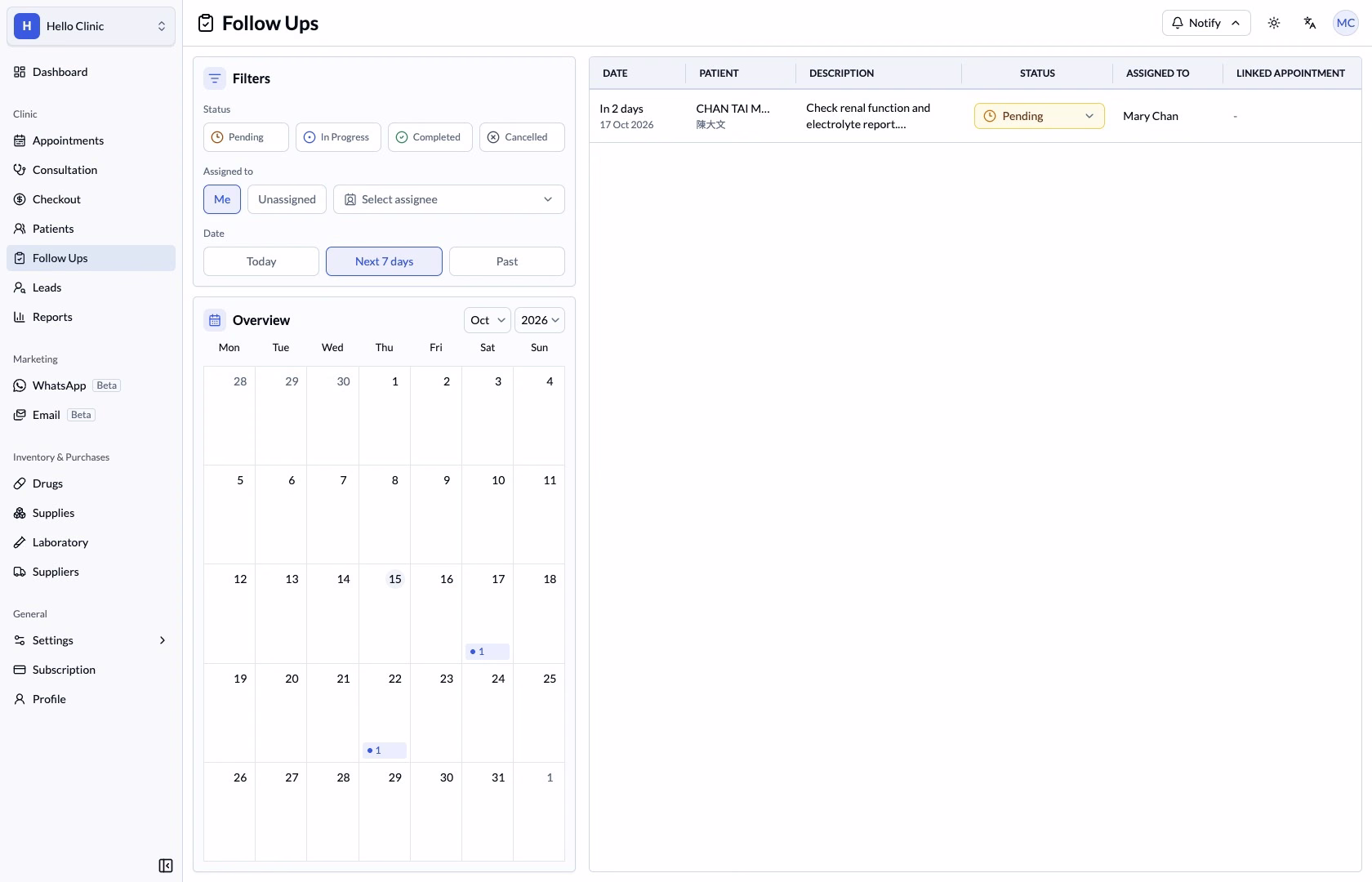Click the Checkout dollar icon

click(20, 199)
